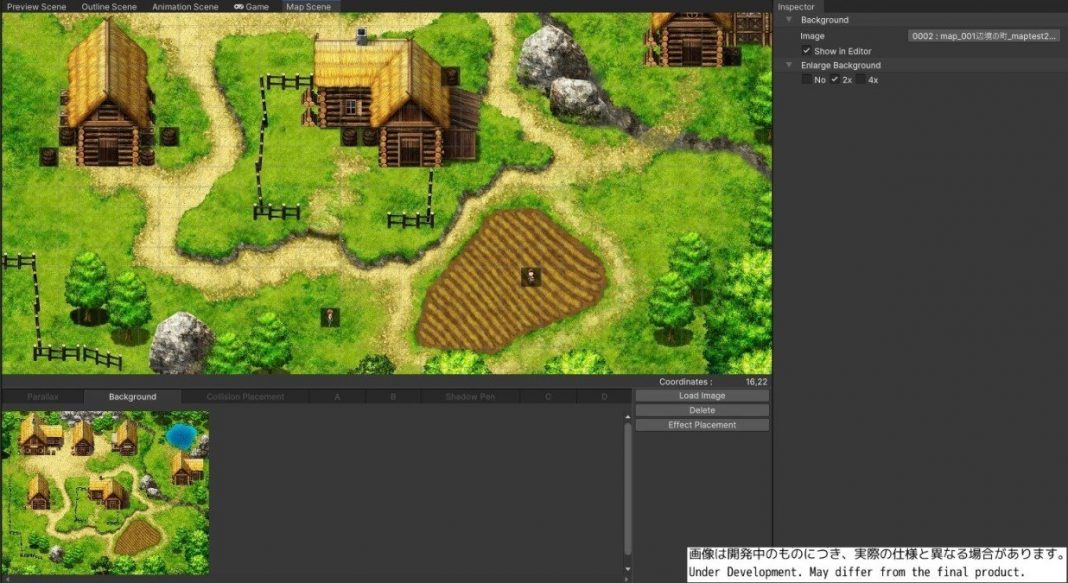Screen dimensions: 1068x583
Task: Select the character event on the crop field
Action: (531, 277)
